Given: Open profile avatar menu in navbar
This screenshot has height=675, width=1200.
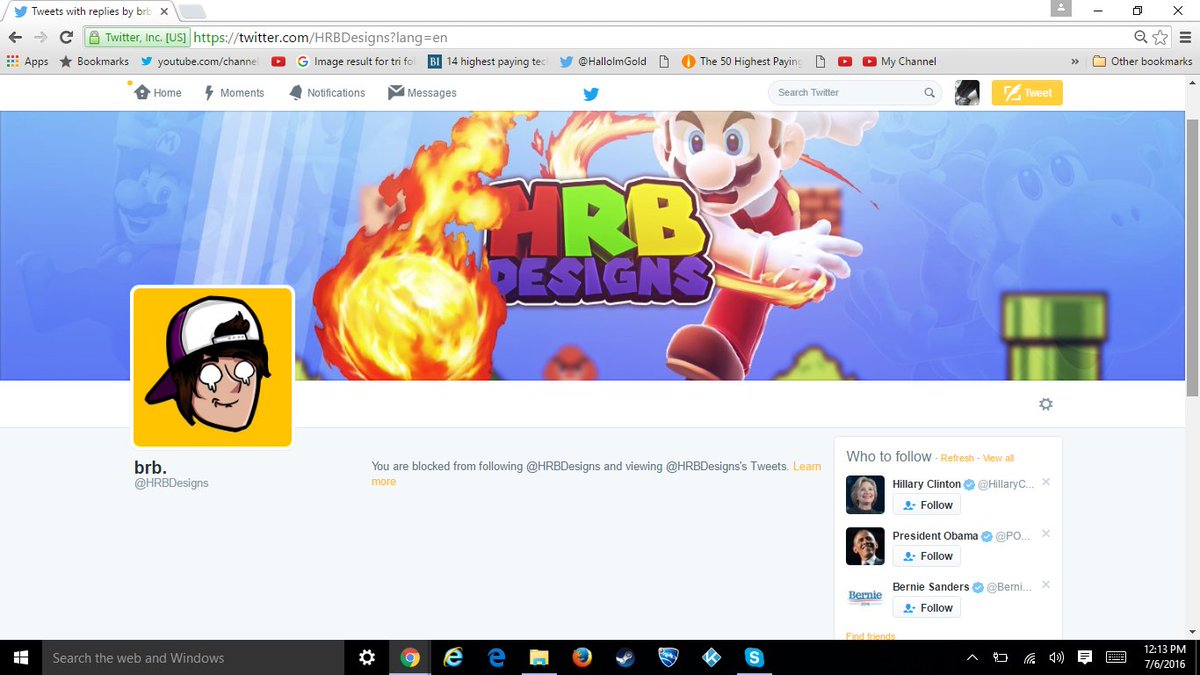Looking at the screenshot, I should point(967,92).
